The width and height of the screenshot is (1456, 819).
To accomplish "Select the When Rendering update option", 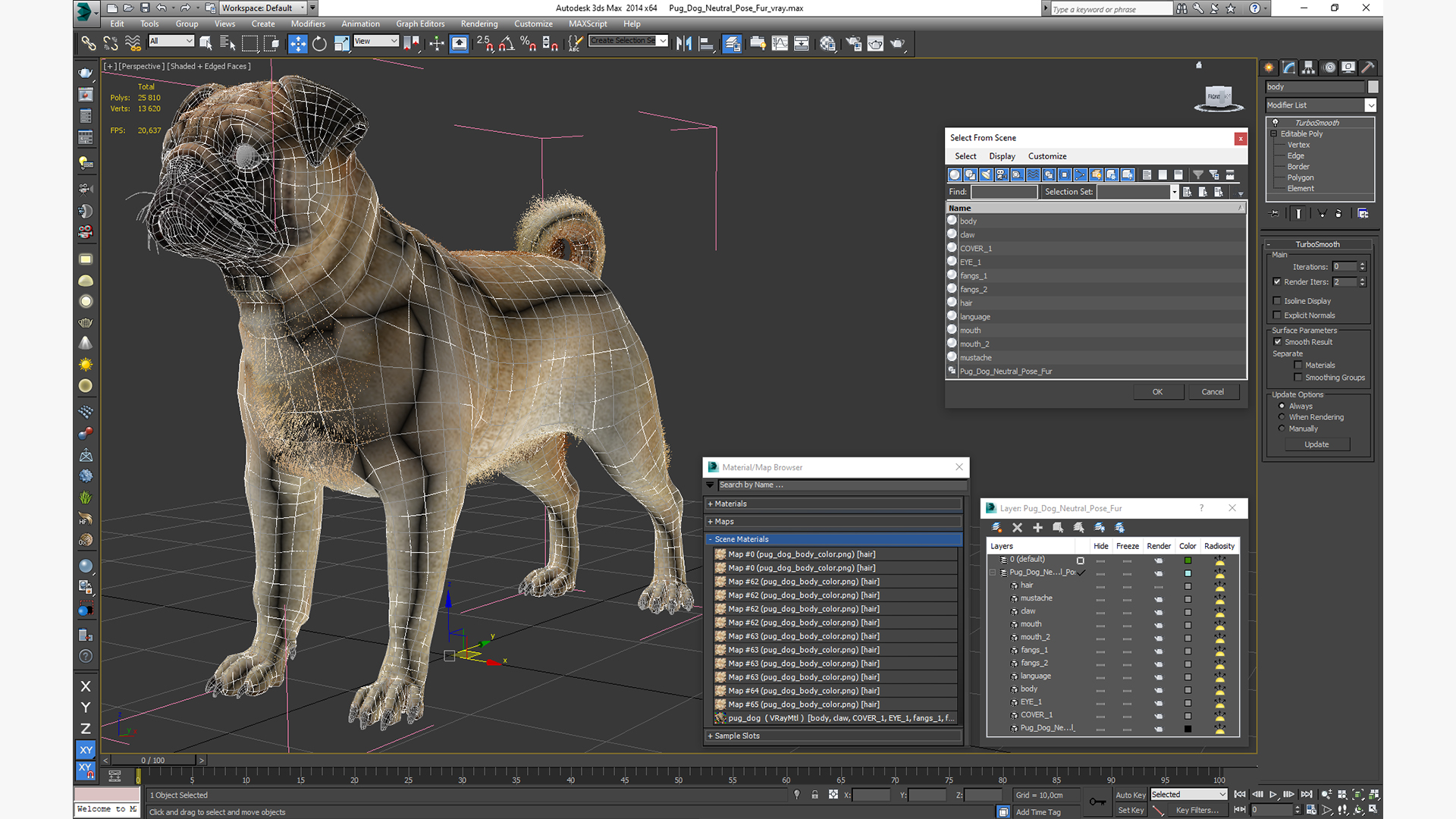I will tap(1282, 417).
